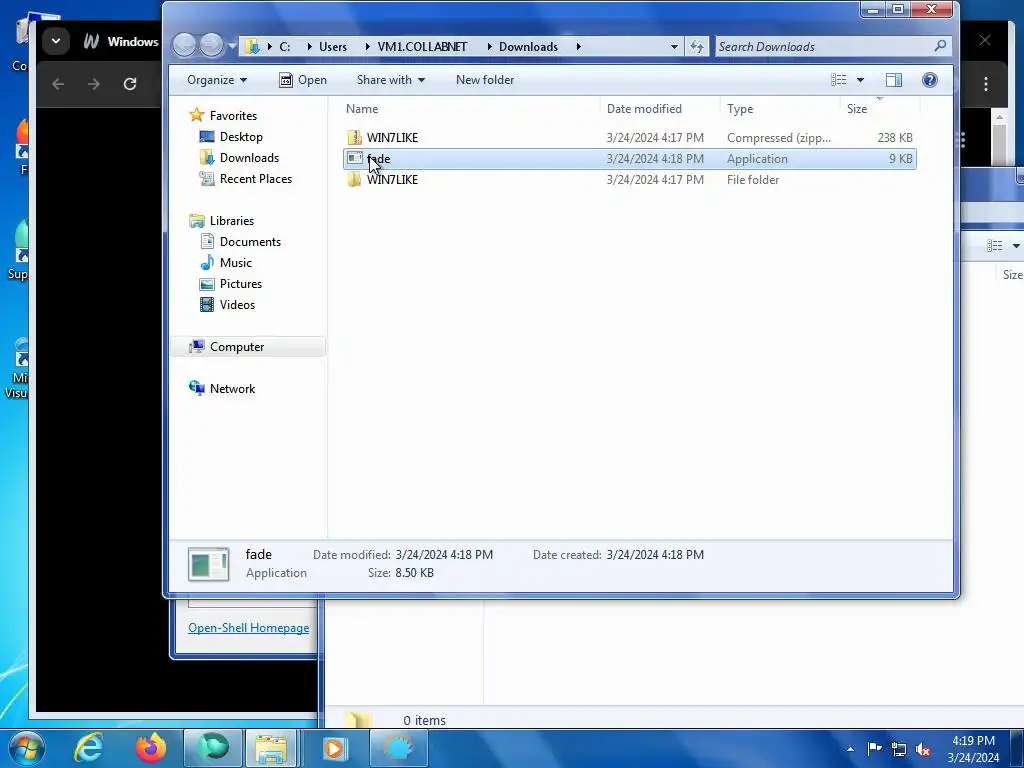Open the Windows Start button
The width and height of the screenshot is (1024, 768).
tap(26, 748)
